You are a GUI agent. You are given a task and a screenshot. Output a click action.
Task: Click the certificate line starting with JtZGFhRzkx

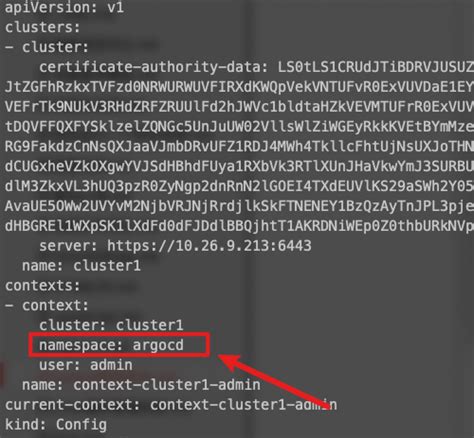(239, 87)
